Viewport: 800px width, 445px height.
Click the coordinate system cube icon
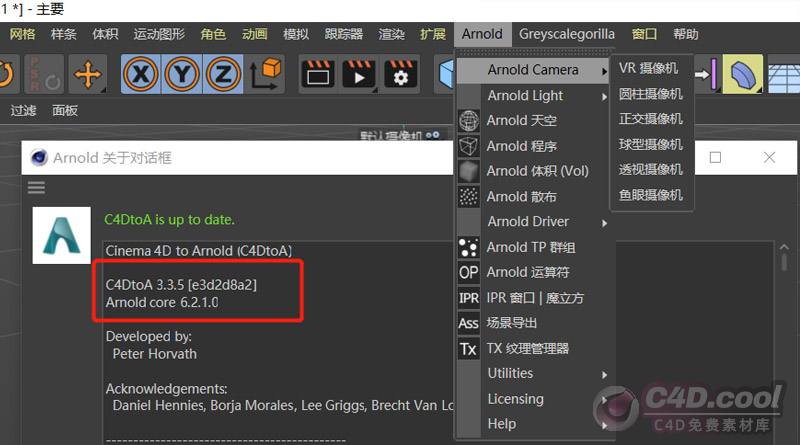click(265, 75)
